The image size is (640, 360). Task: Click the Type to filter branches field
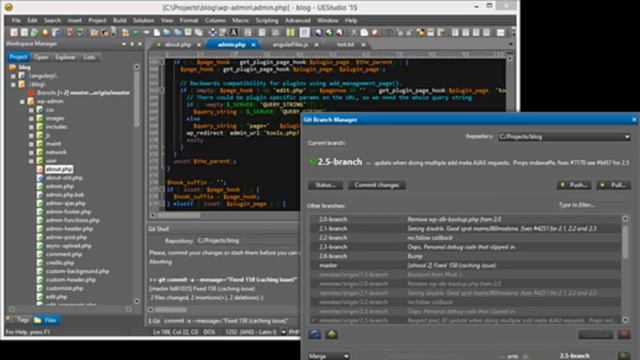click(x=592, y=205)
